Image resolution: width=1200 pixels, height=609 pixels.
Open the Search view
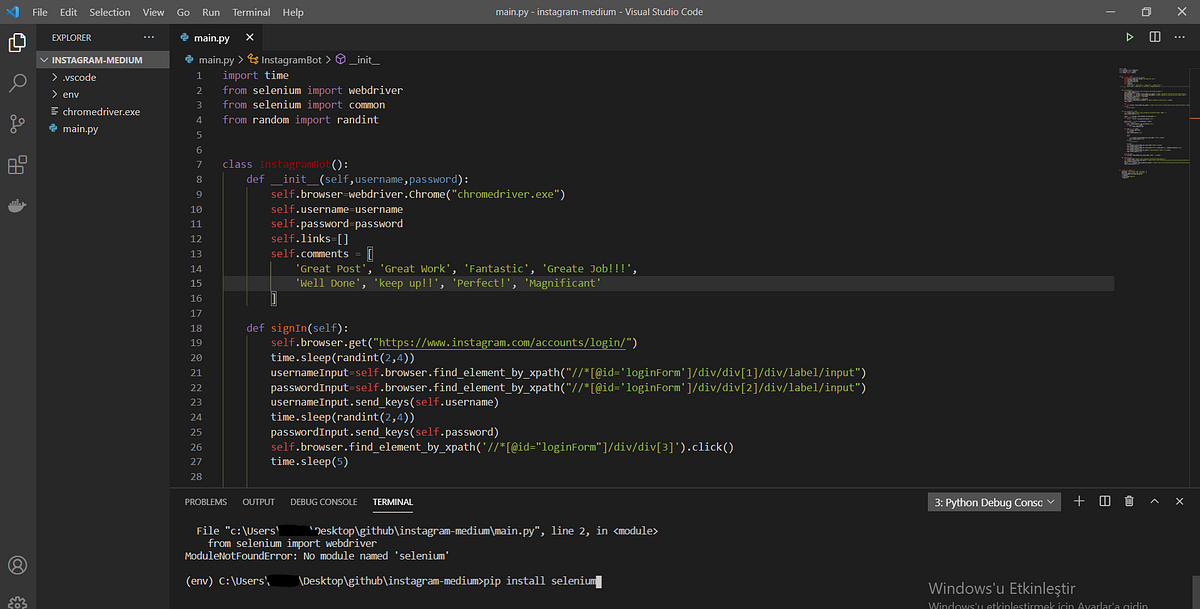tap(17, 83)
